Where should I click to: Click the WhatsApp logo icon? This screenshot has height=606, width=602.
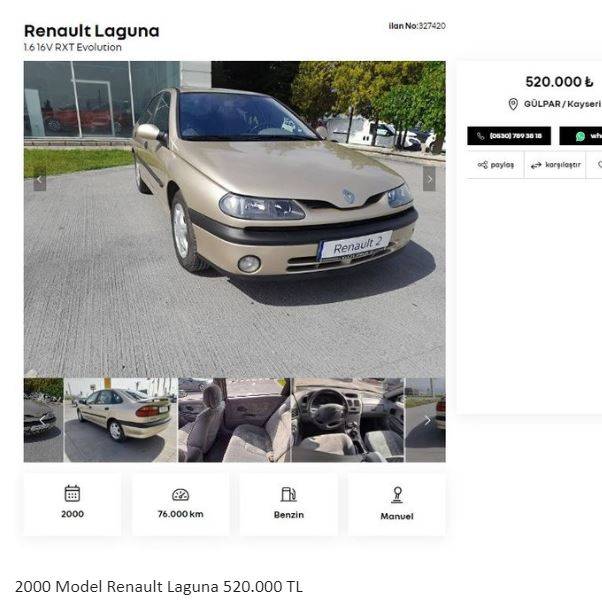[580, 136]
